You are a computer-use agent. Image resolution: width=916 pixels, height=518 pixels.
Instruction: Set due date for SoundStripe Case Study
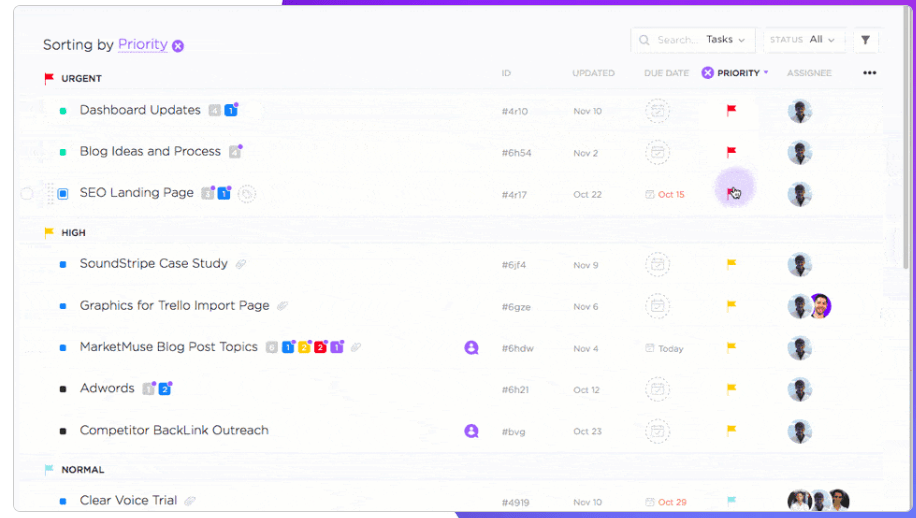point(657,265)
